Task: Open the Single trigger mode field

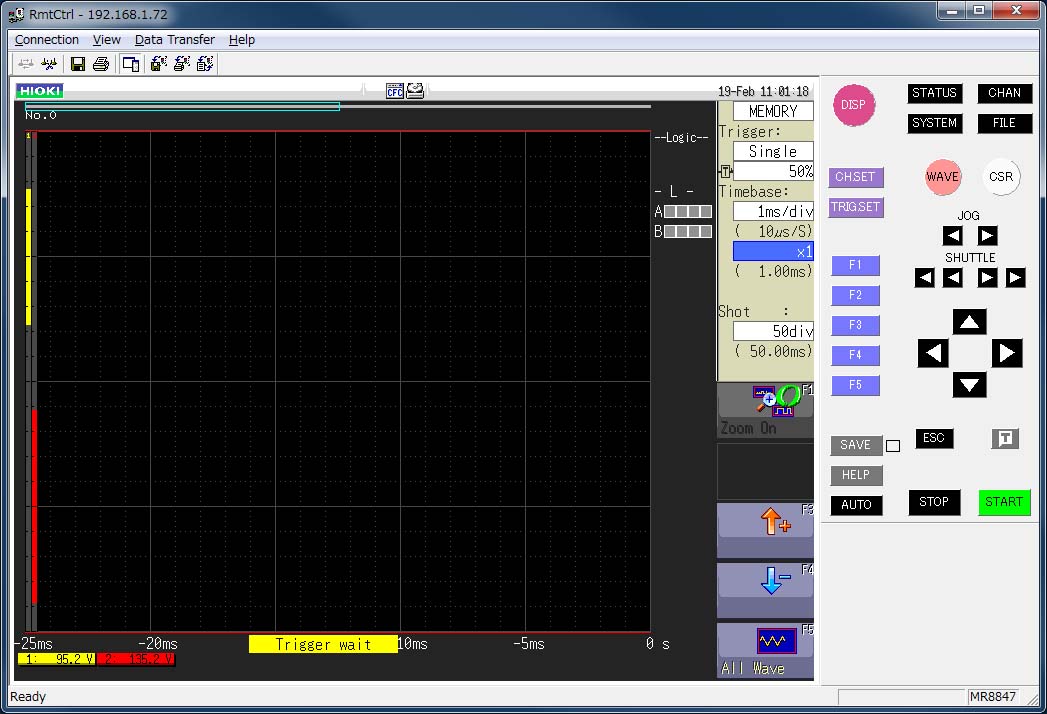Action: [x=773, y=152]
